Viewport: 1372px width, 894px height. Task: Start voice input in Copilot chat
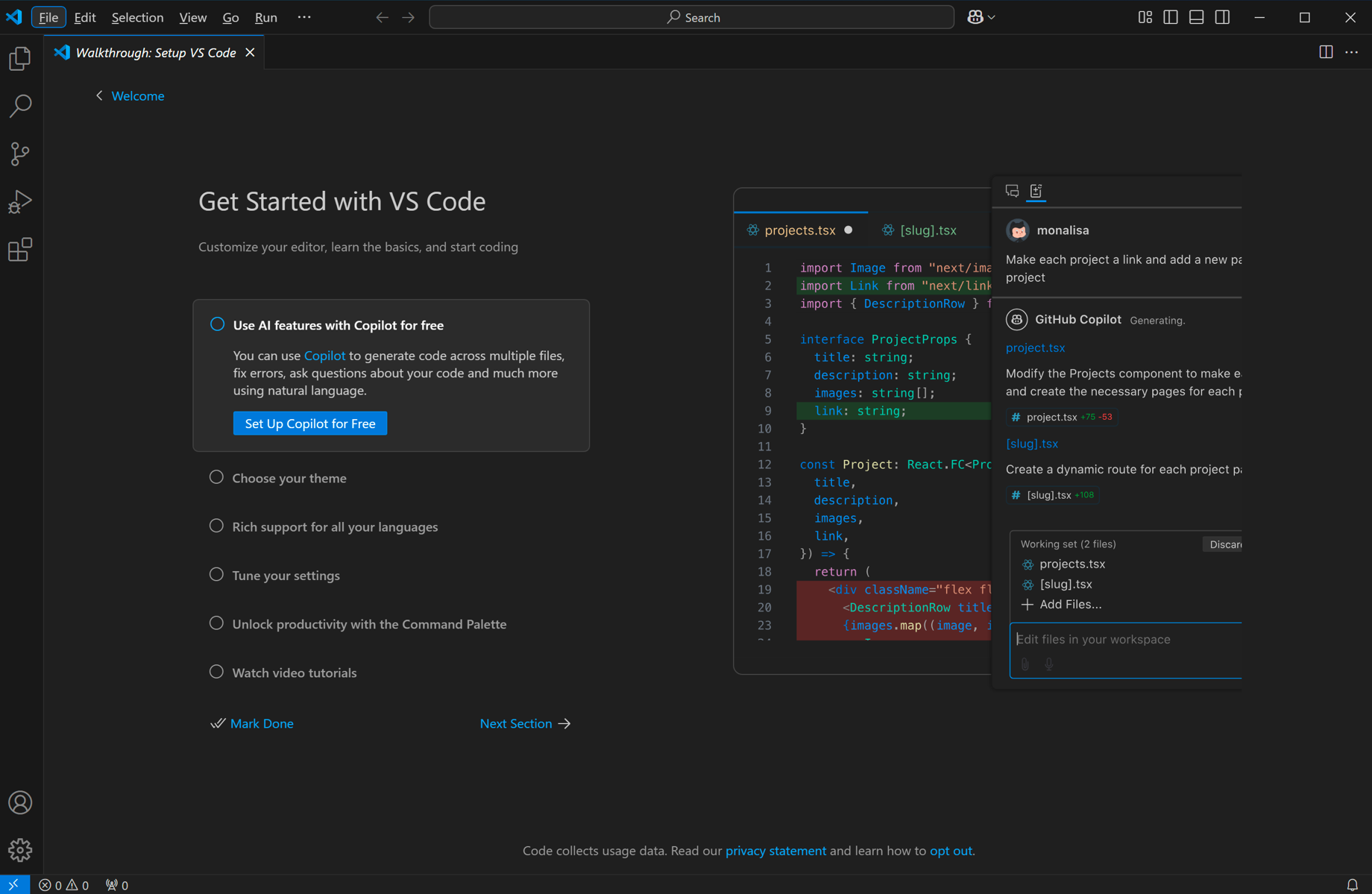[x=1048, y=664]
